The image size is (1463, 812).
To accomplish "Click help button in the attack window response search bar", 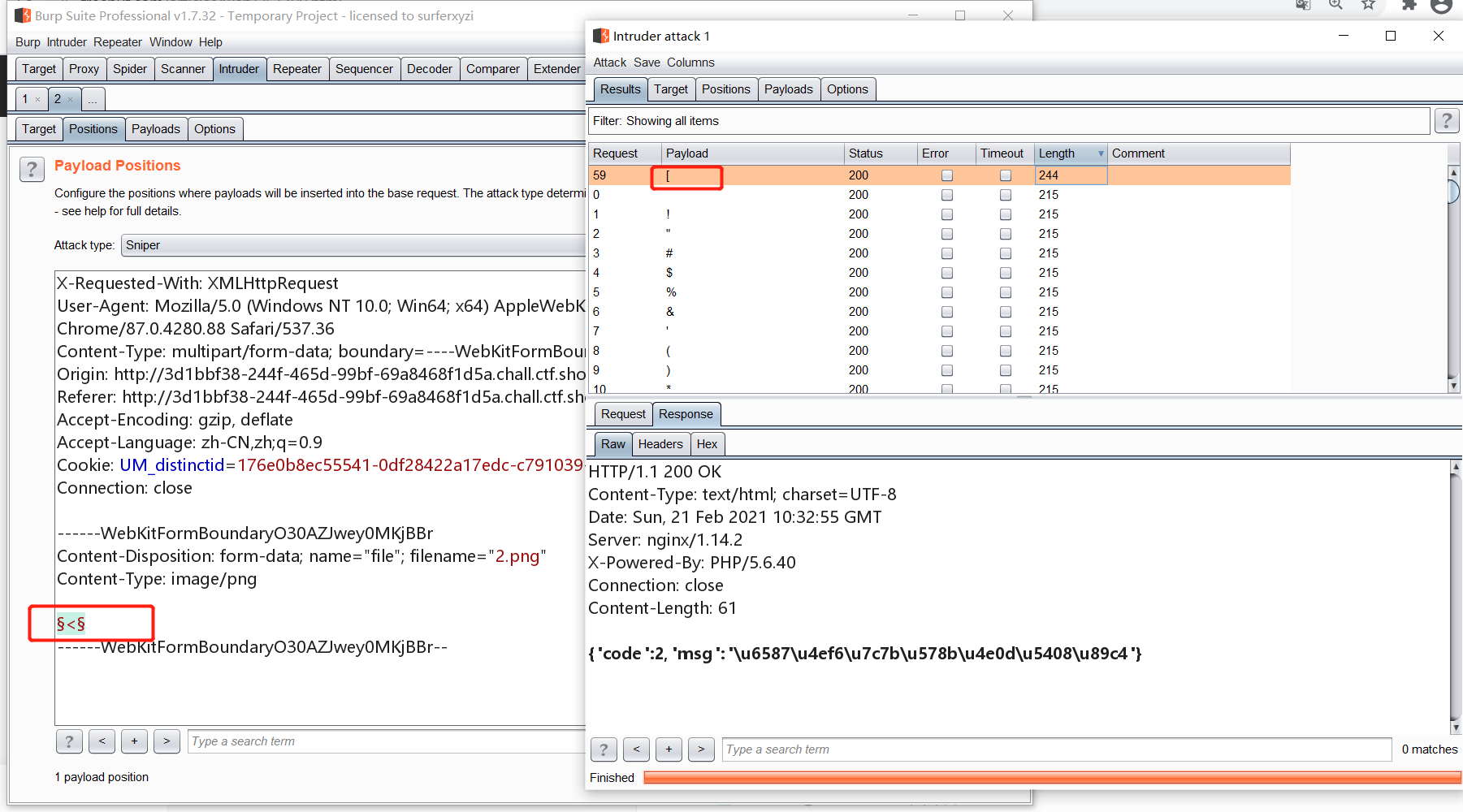I will tap(604, 749).
